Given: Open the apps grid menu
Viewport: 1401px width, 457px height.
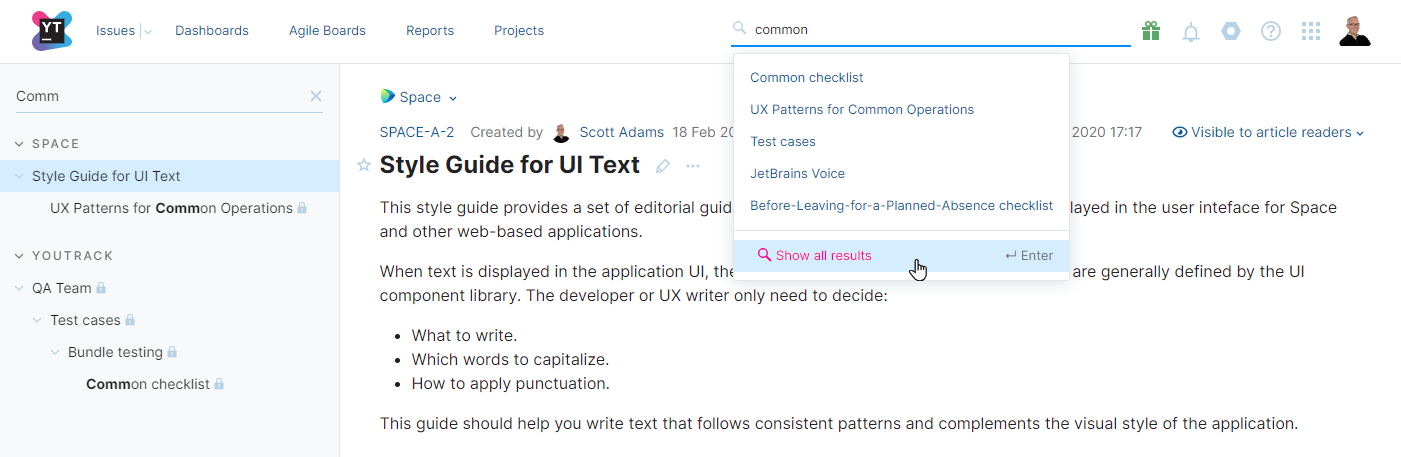Looking at the screenshot, I should [1311, 31].
